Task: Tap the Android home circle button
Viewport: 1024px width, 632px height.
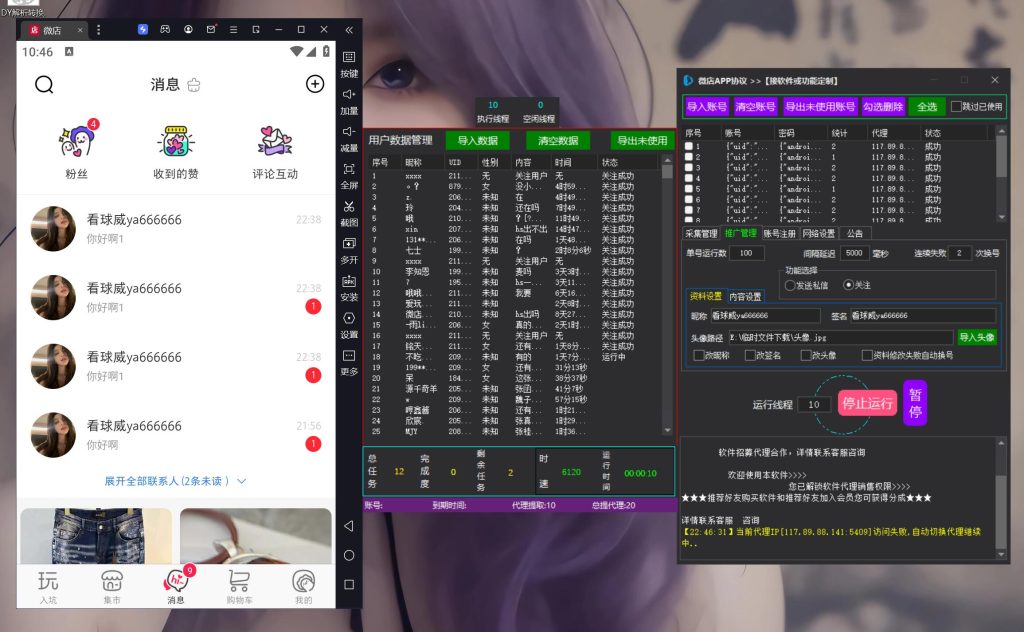Action: pyautogui.click(x=349, y=555)
